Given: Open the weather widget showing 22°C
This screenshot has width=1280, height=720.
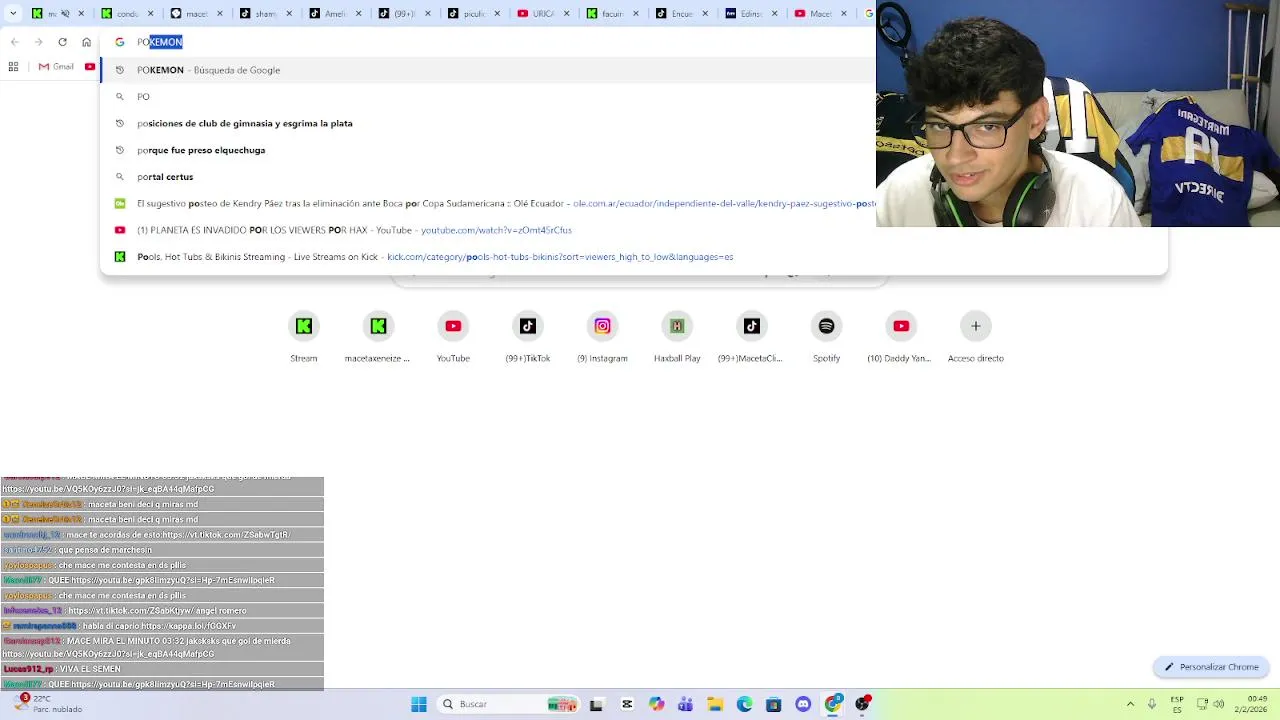Looking at the screenshot, I should point(46,704).
